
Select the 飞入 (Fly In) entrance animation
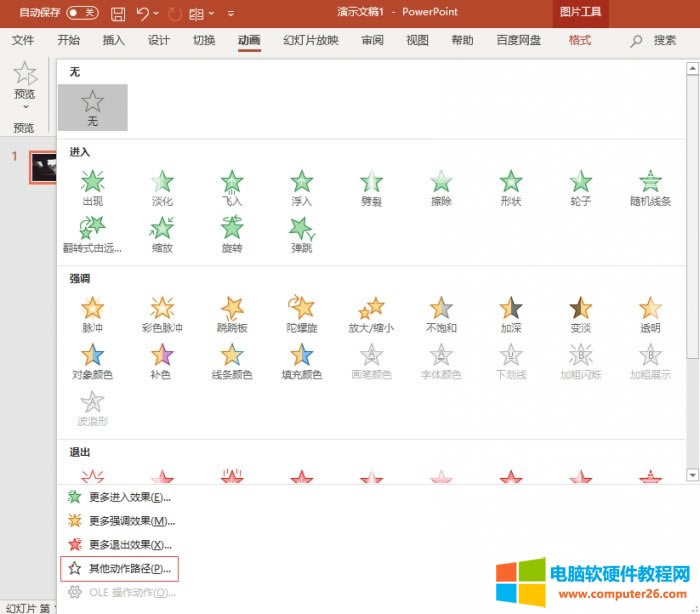(232, 187)
